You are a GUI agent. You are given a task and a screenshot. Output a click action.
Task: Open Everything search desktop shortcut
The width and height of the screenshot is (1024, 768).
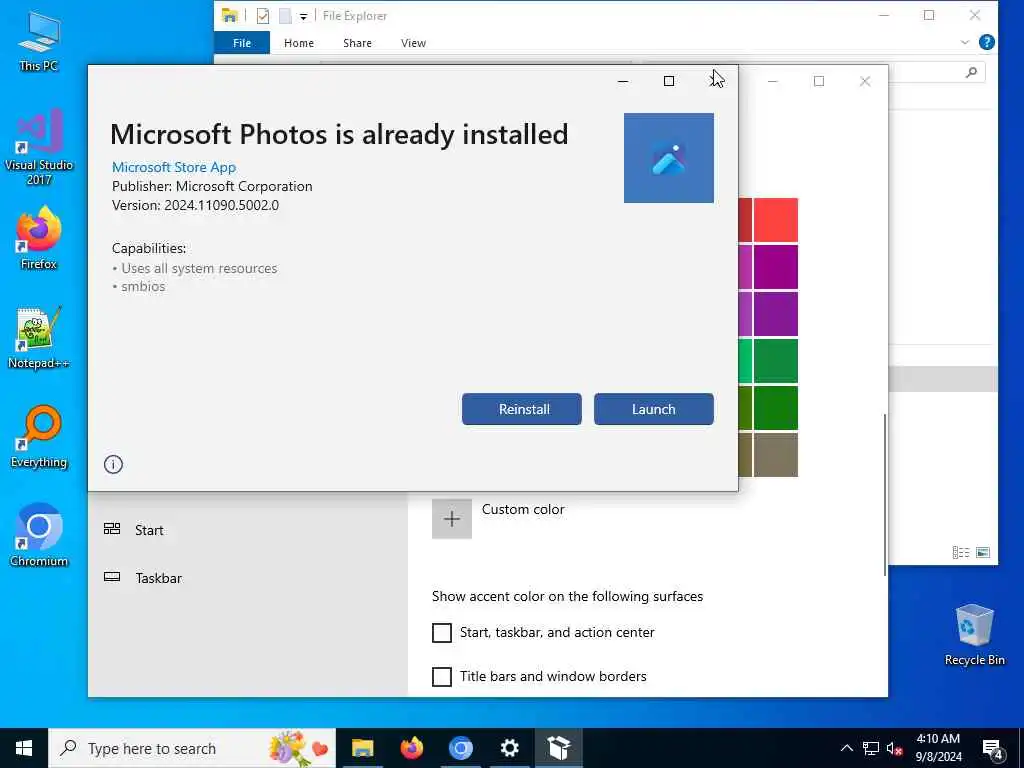pos(39,437)
